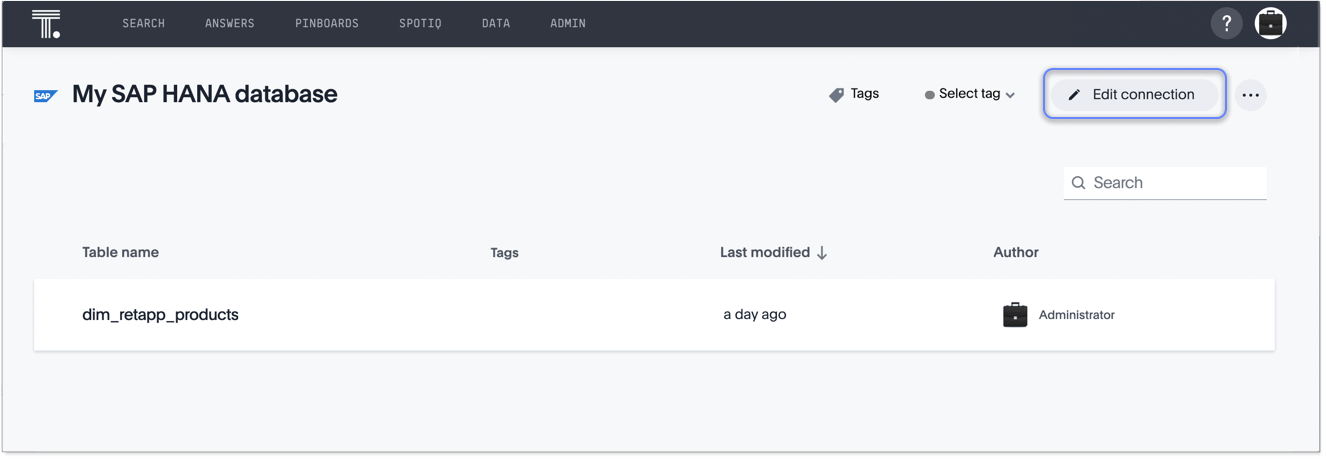1326x460 pixels.
Task: Click the Tags label icon
Action: tap(837, 95)
